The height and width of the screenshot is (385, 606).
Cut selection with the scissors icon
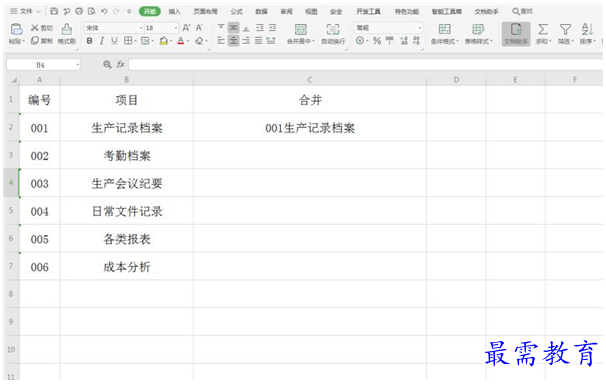click(x=35, y=28)
